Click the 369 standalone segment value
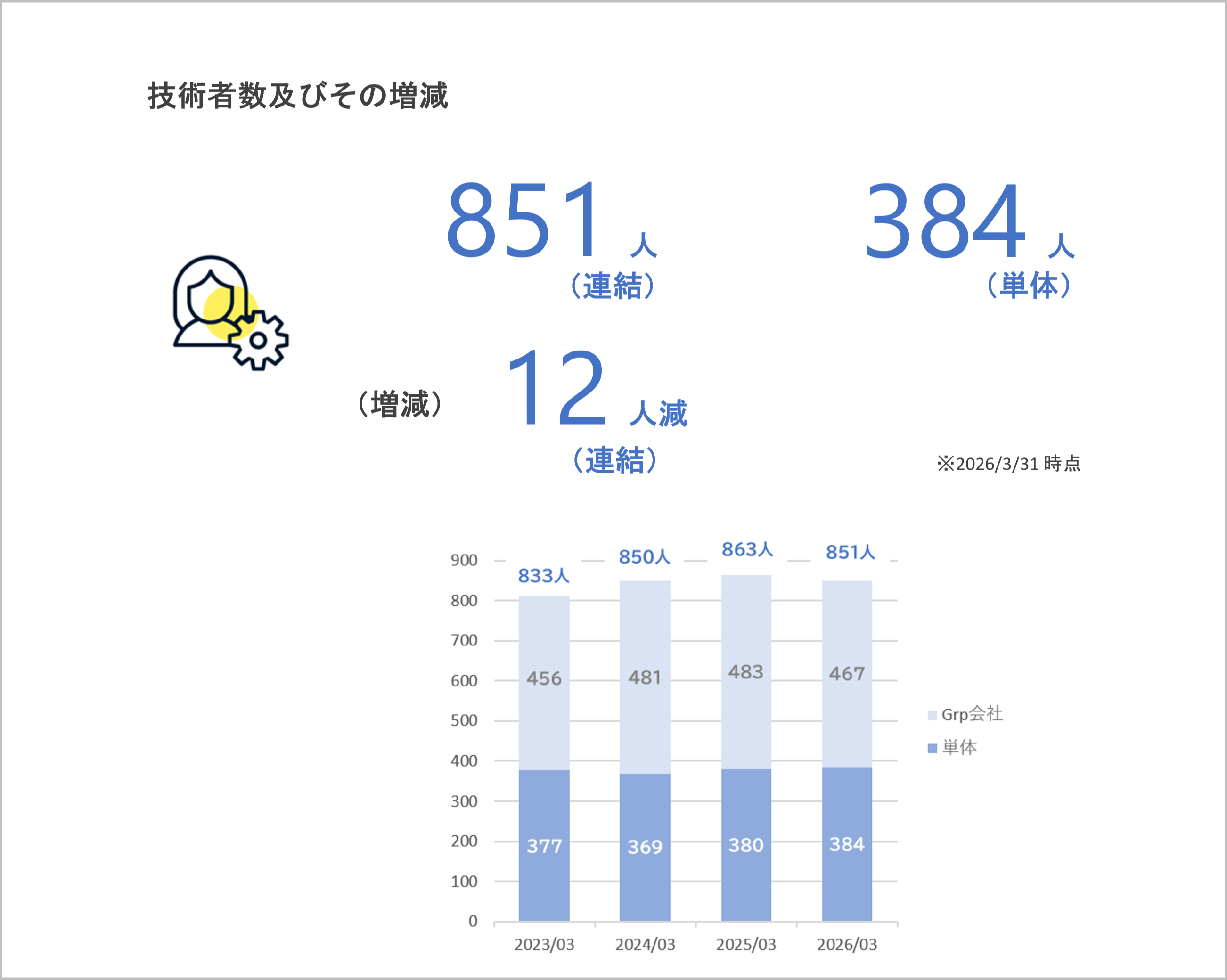 coord(645,847)
